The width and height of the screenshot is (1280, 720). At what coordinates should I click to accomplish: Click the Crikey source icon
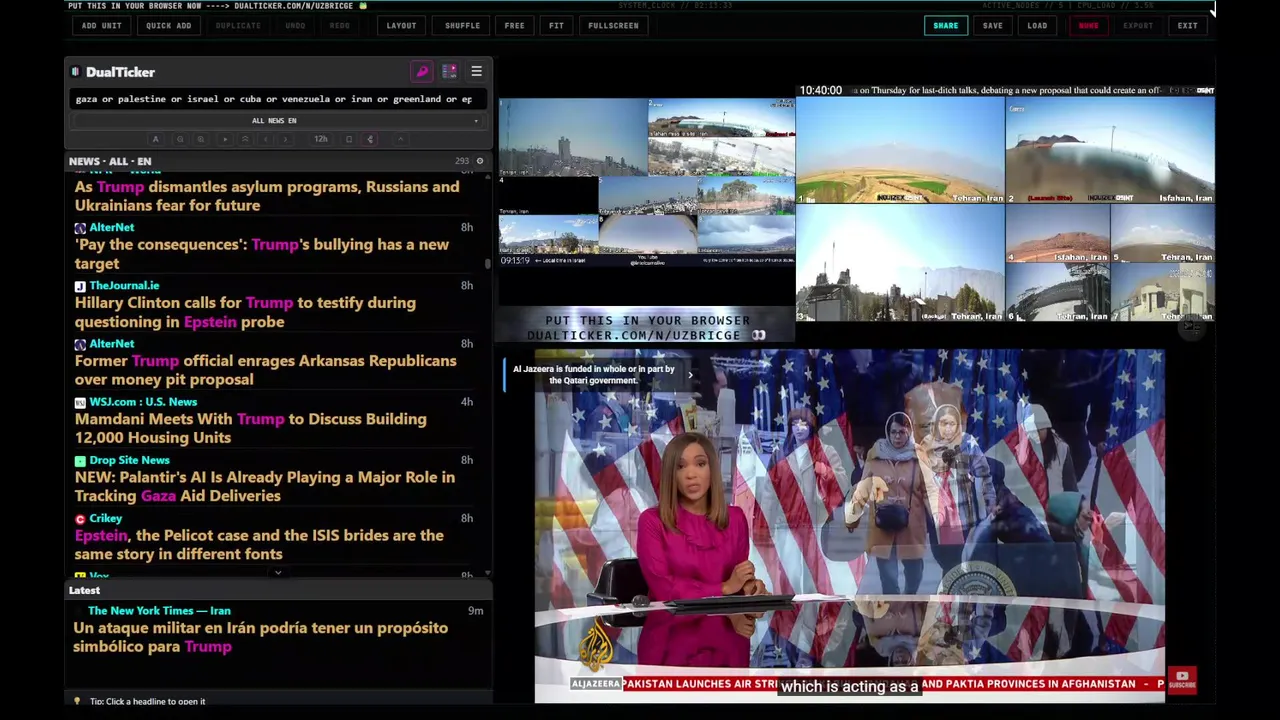[80, 519]
